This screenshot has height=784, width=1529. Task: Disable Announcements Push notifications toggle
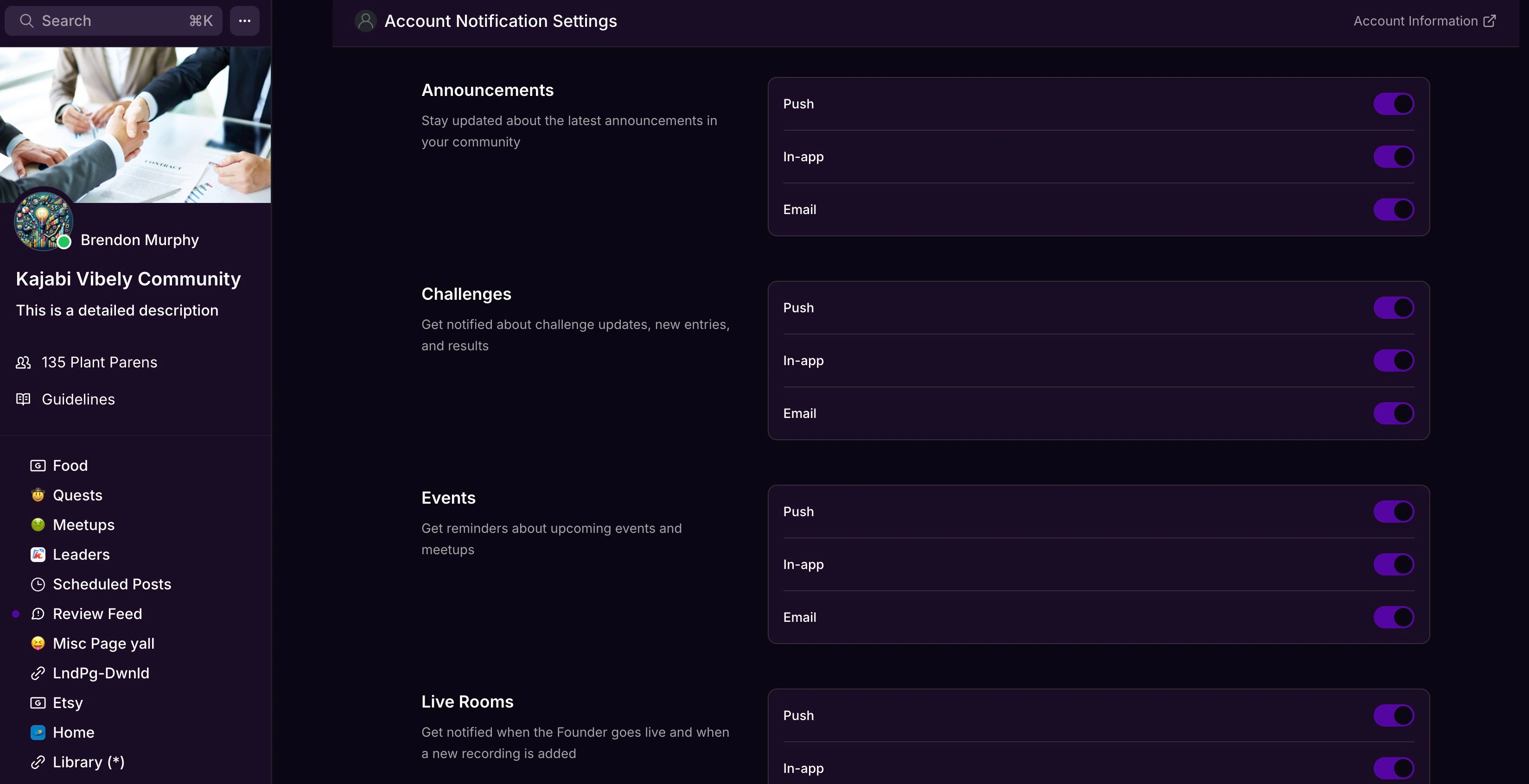[1393, 104]
